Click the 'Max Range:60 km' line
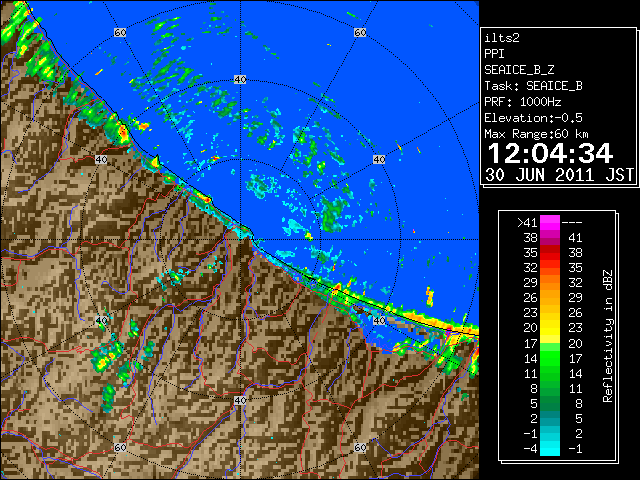This screenshot has height=480, width=640. pos(536,134)
